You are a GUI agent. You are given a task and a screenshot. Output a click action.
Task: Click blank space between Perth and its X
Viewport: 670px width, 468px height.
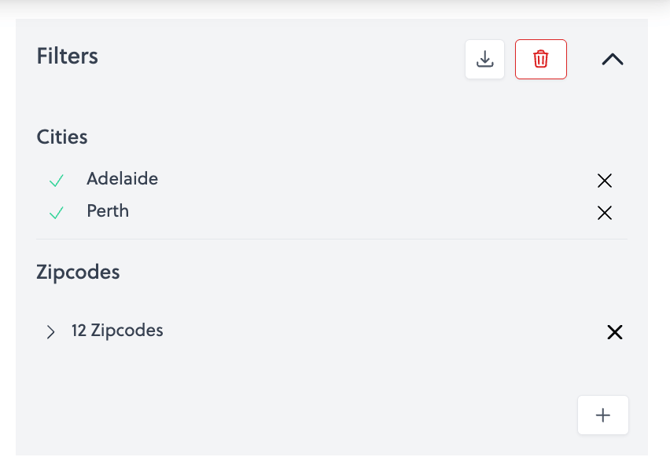[x=380, y=213]
